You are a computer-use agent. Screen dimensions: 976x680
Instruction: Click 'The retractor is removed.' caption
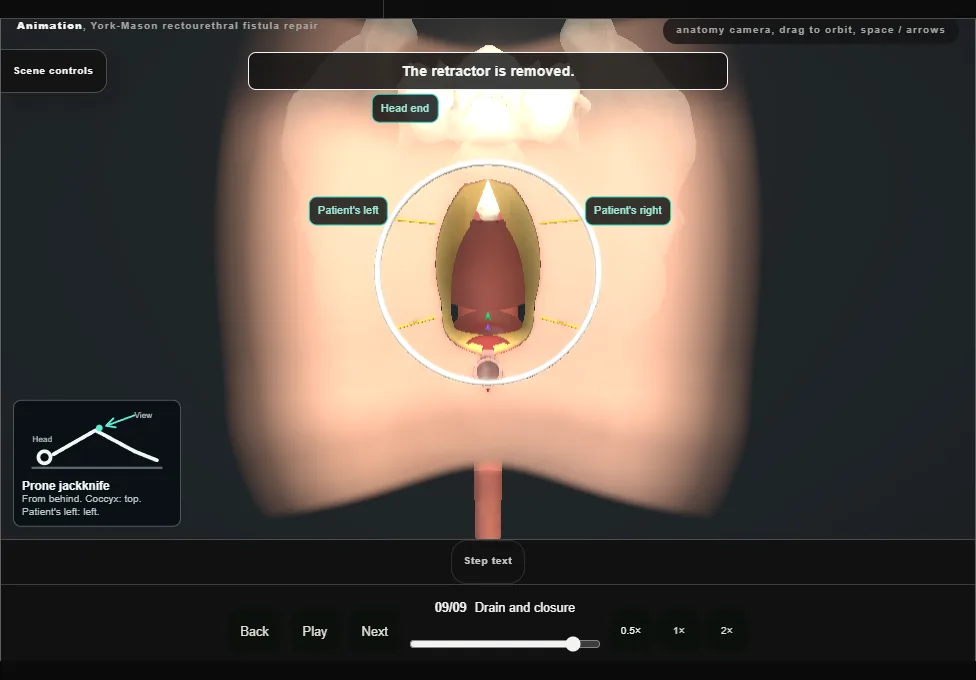488,71
